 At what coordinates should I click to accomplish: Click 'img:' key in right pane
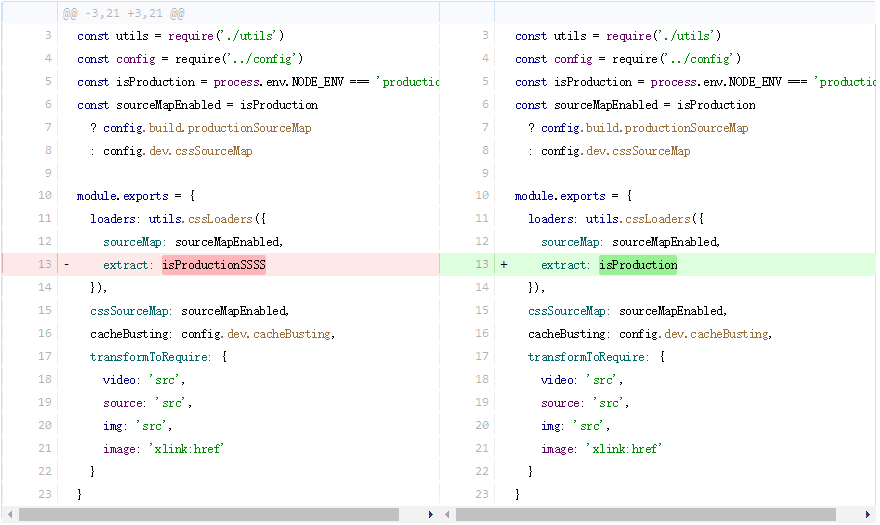coord(553,426)
